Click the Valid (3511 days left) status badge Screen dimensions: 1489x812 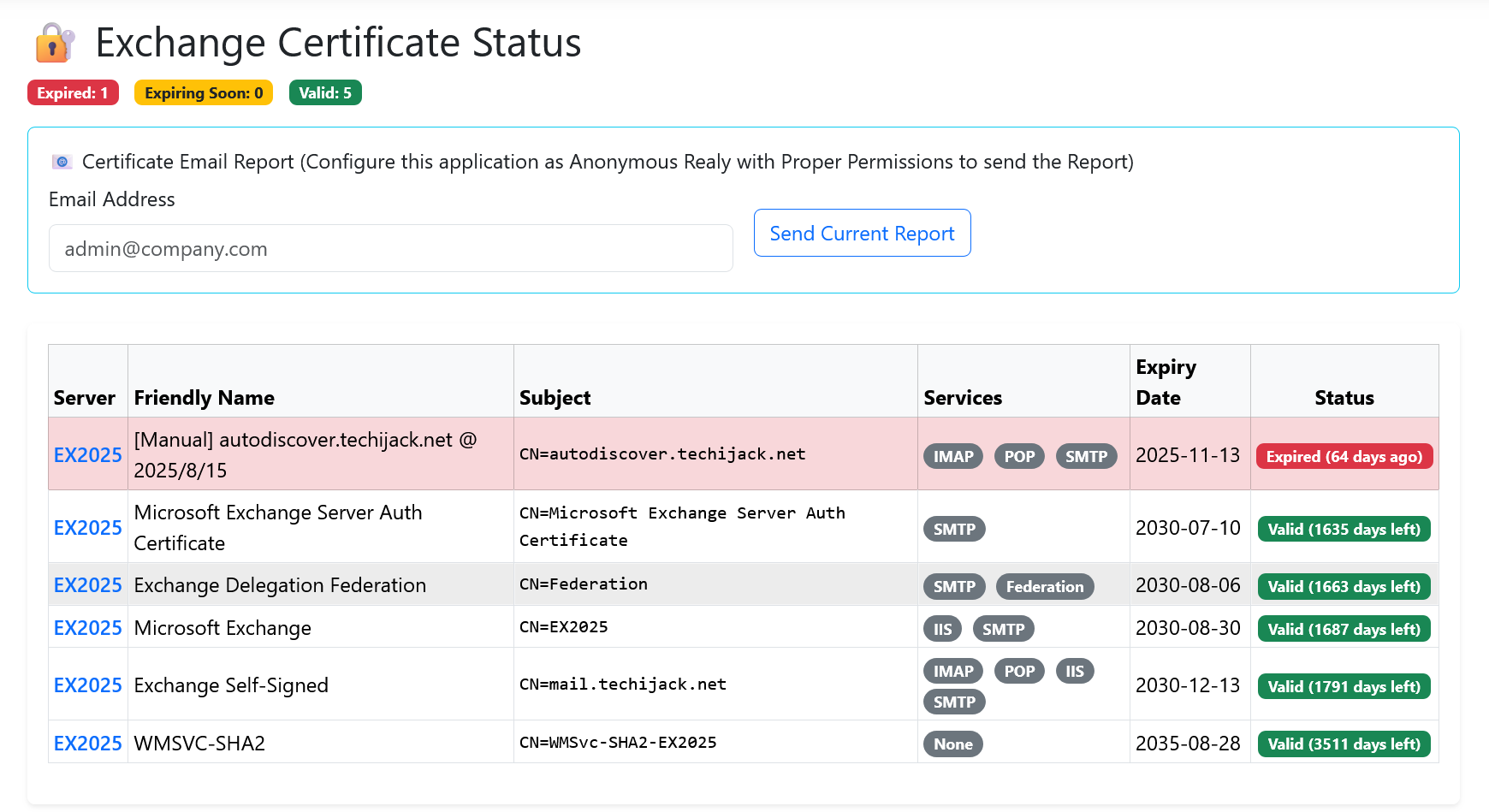[1344, 744]
